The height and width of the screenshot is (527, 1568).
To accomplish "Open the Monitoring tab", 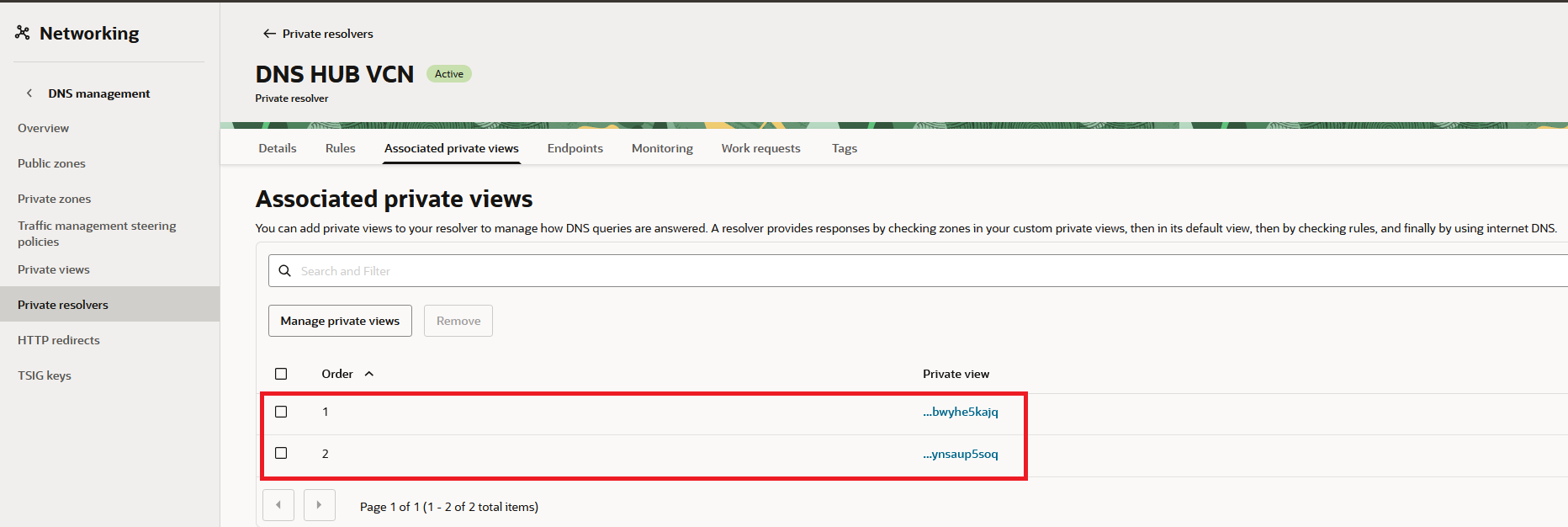I will [x=662, y=148].
